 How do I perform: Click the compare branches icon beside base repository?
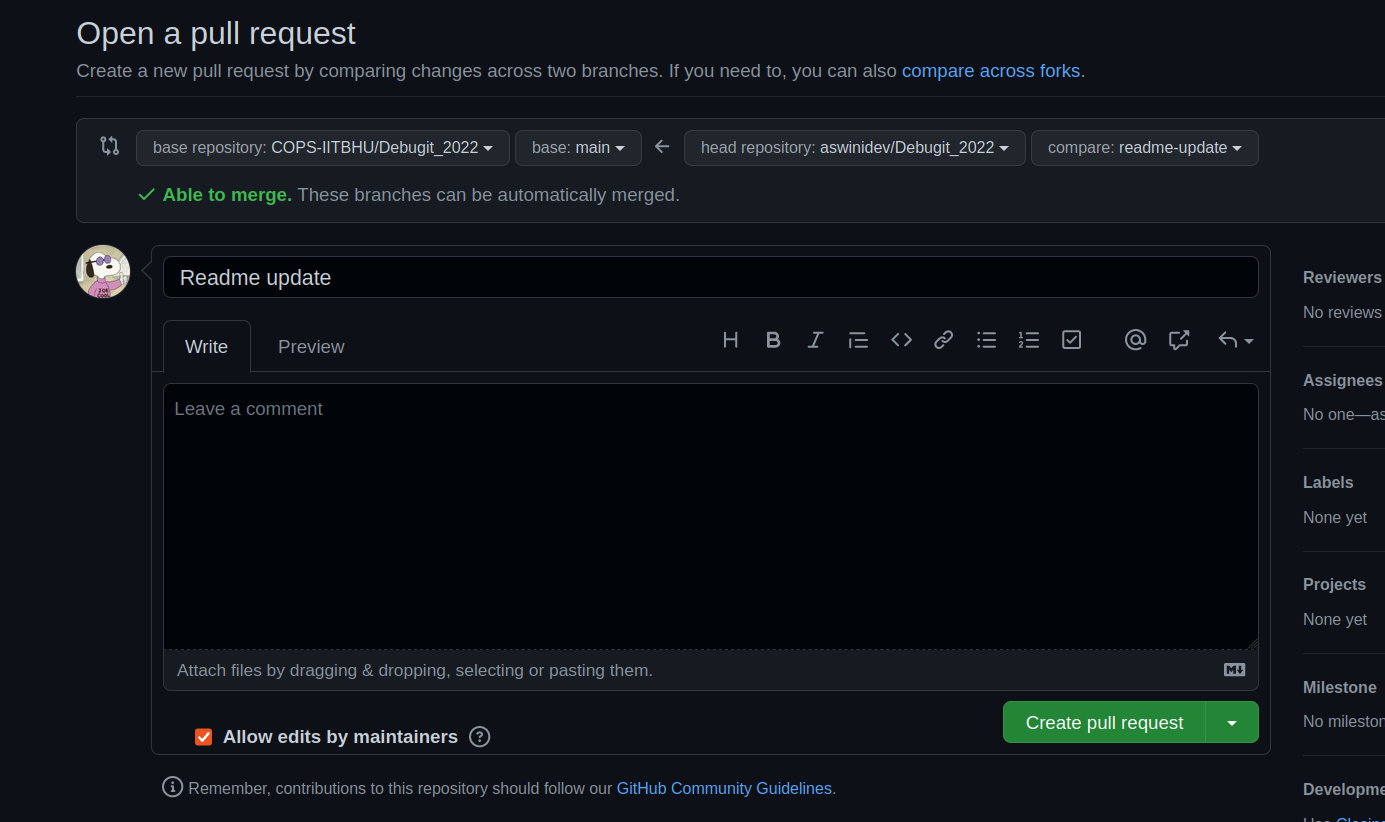tap(110, 146)
